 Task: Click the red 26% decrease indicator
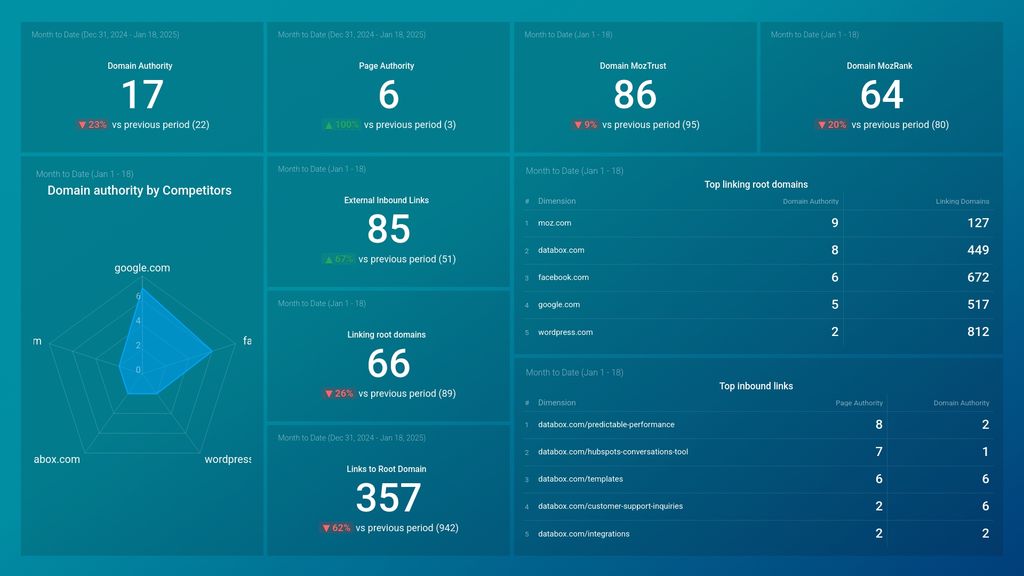[338, 394]
